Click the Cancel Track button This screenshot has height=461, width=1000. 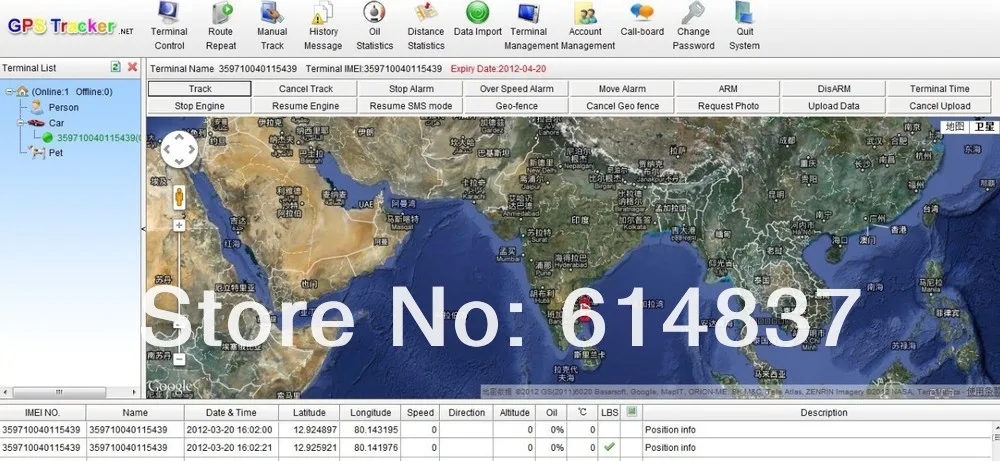pos(305,89)
